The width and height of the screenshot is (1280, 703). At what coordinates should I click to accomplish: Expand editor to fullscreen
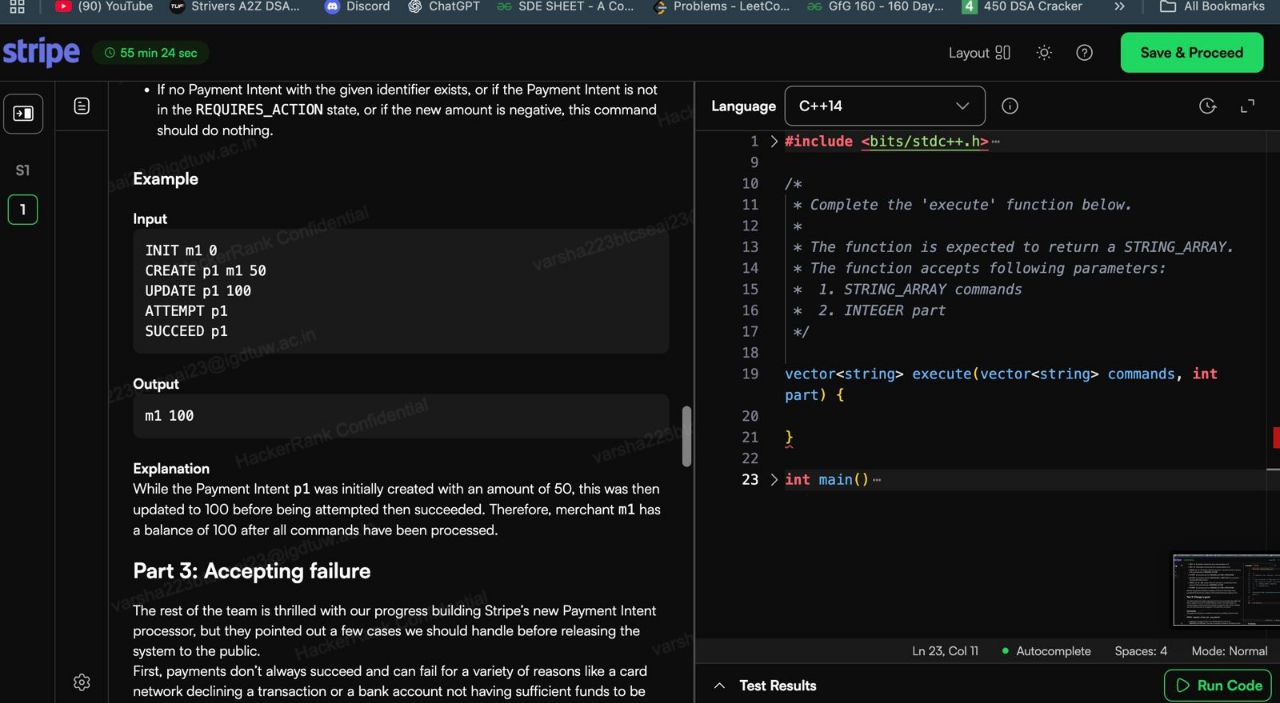pyautogui.click(x=1247, y=106)
